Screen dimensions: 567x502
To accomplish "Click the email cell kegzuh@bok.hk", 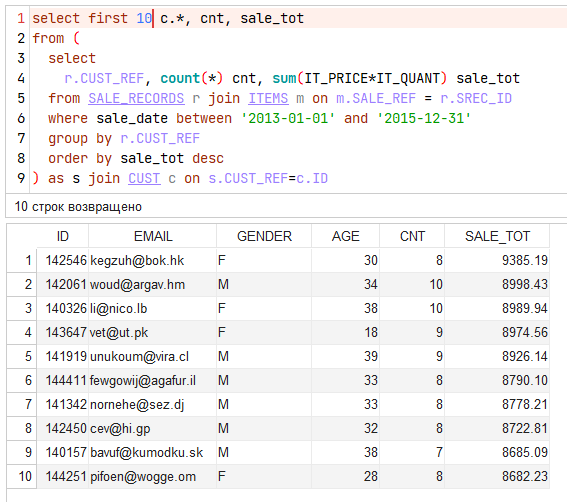I will (153, 260).
